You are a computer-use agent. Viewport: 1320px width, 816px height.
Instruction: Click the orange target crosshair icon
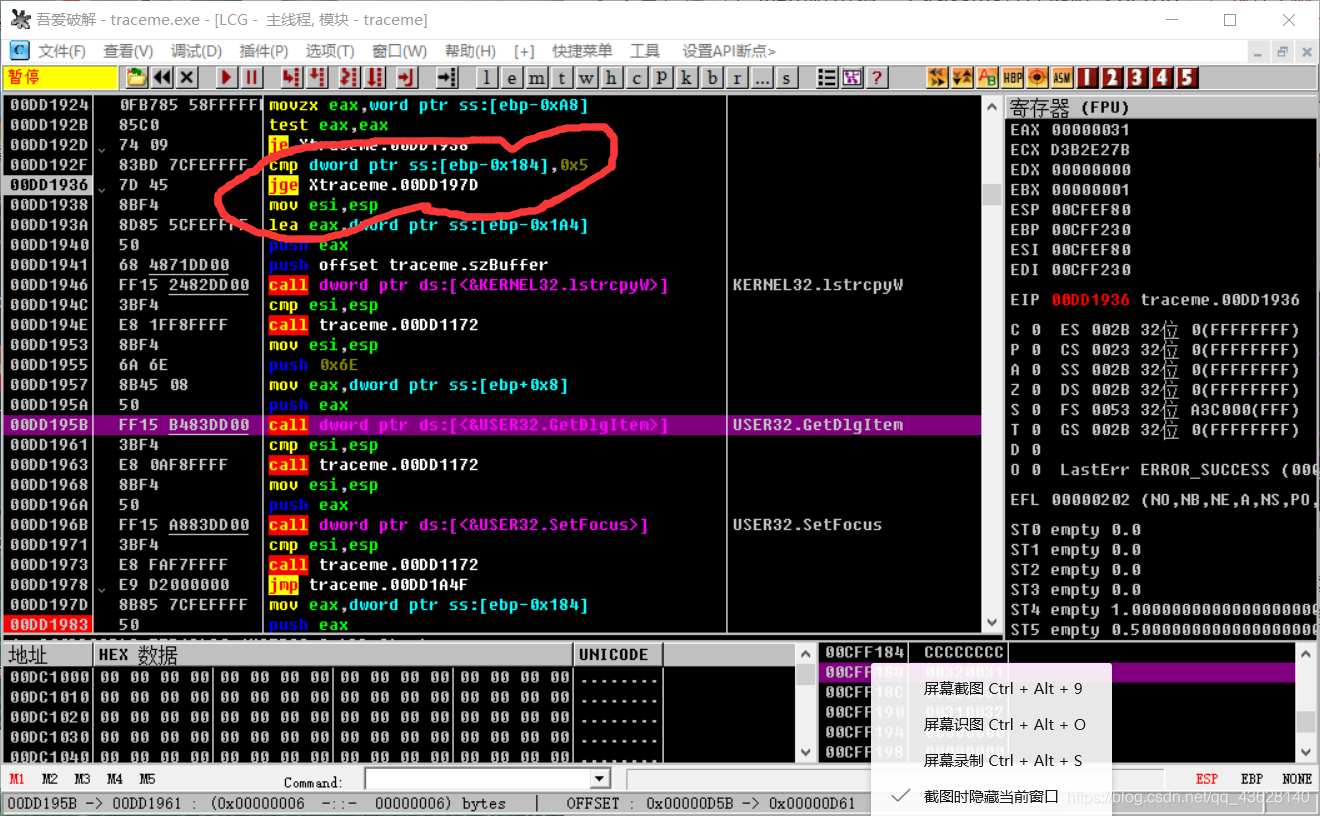[x=1037, y=77]
